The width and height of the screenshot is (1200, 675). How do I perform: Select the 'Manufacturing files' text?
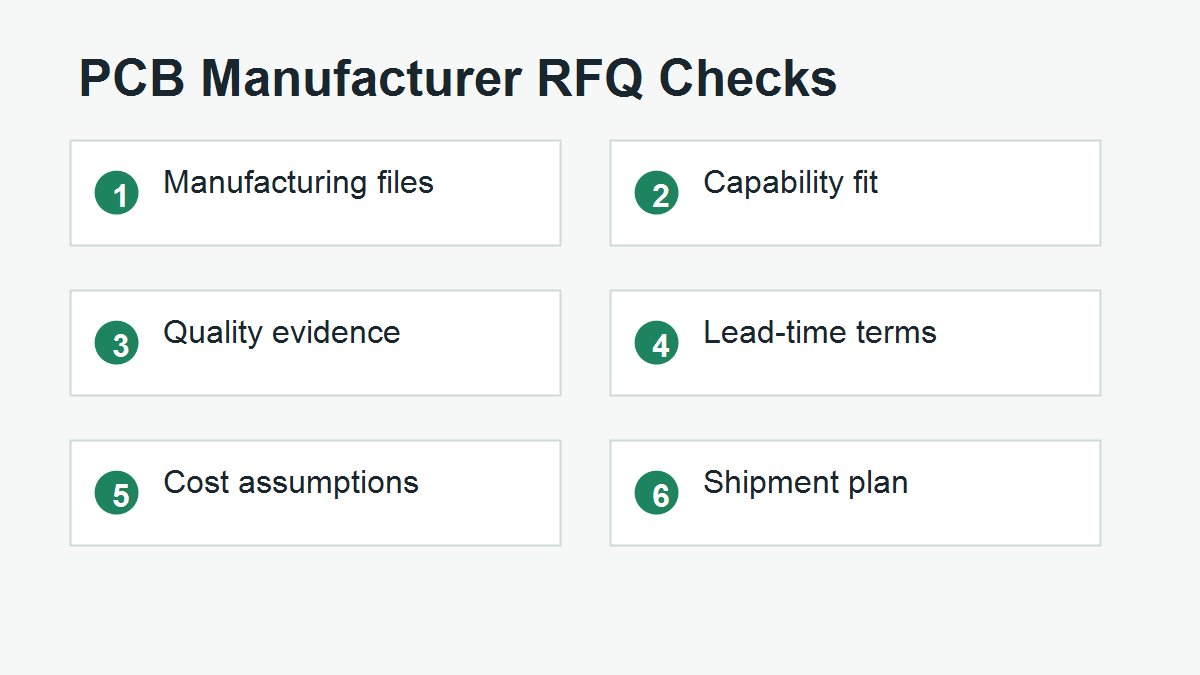[298, 182]
